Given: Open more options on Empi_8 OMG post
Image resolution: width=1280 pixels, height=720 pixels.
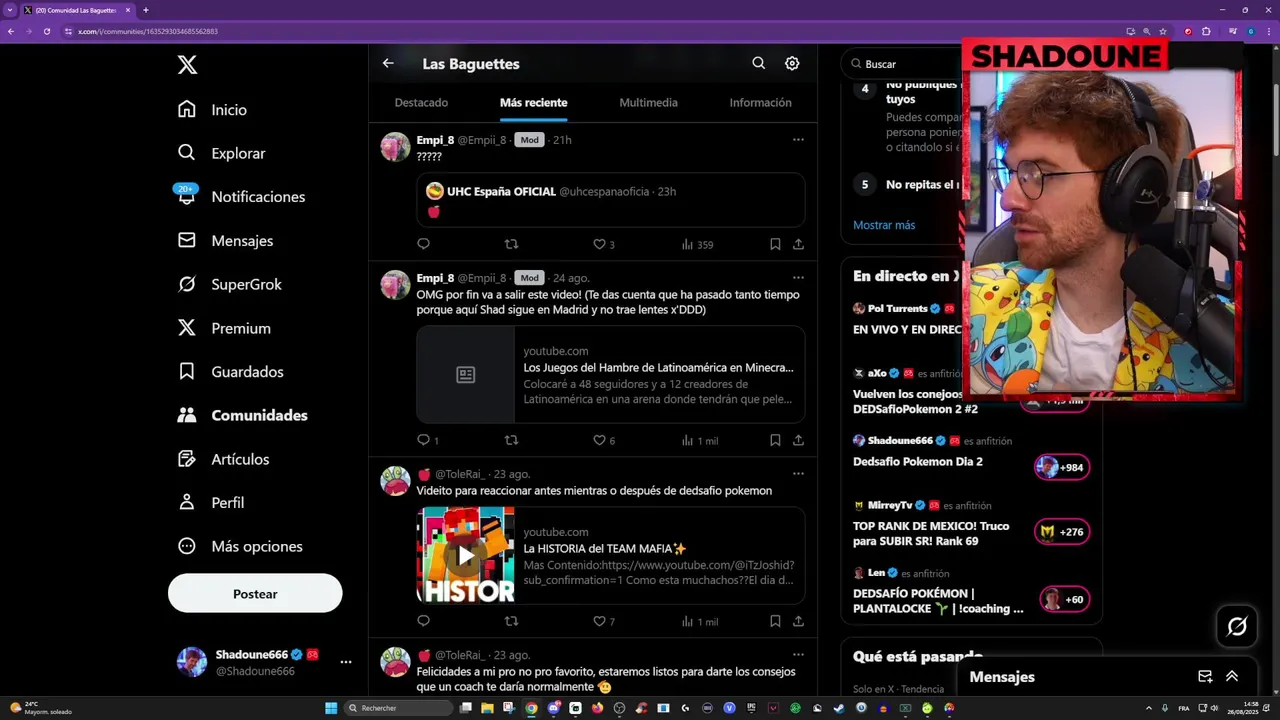Looking at the screenshot, I should tap(798, 278).
